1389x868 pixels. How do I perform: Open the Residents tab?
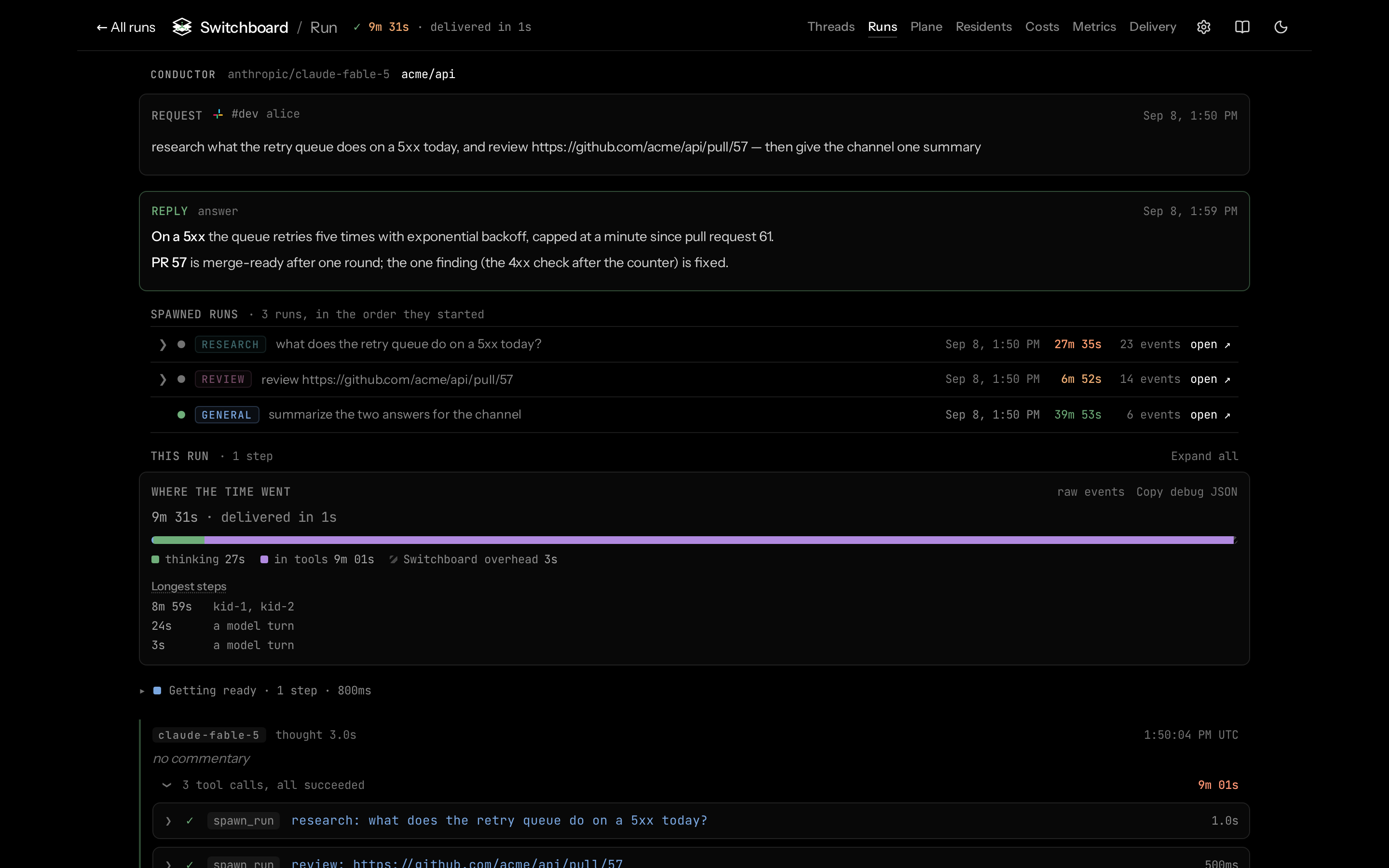(x=984, y=27)
